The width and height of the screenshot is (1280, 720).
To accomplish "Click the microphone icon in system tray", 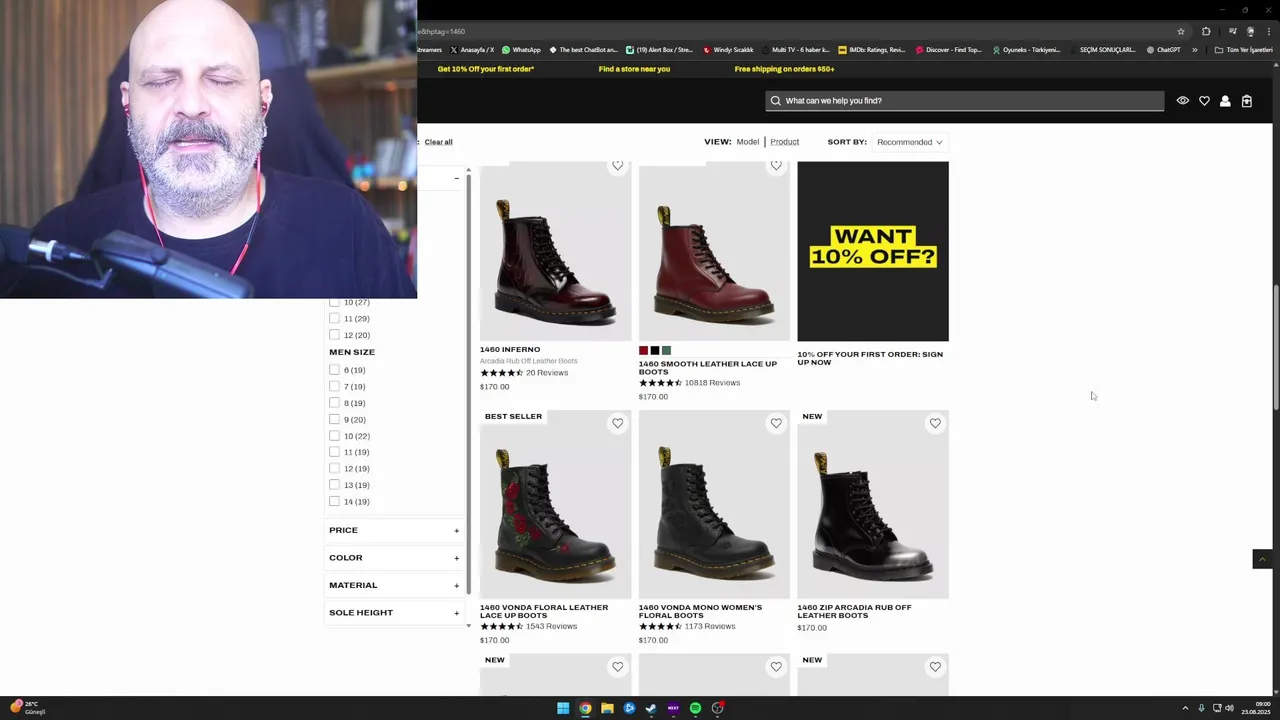I will point(1201,708).
